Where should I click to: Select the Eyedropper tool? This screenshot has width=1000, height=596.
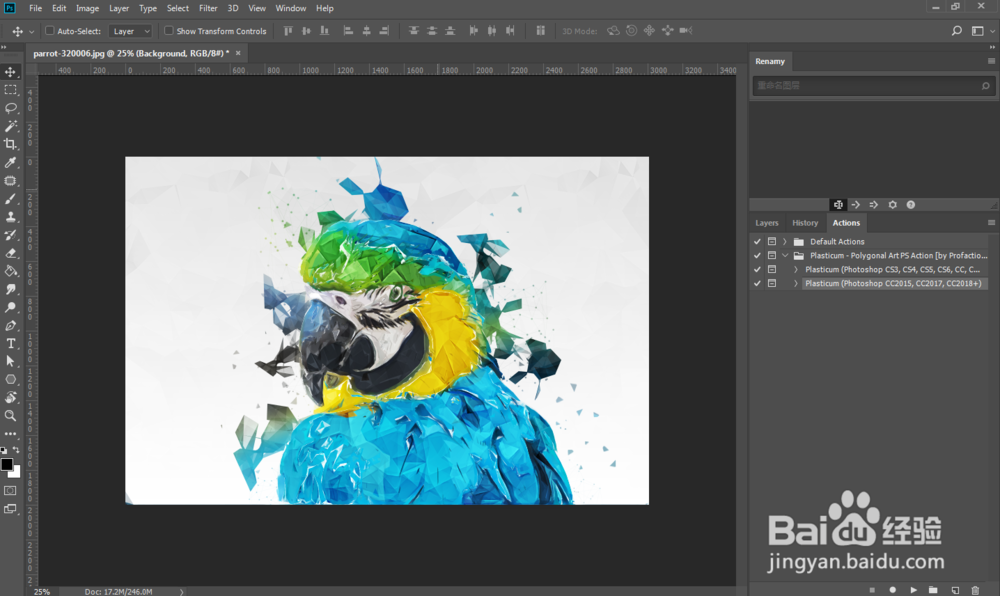point(10,163)
